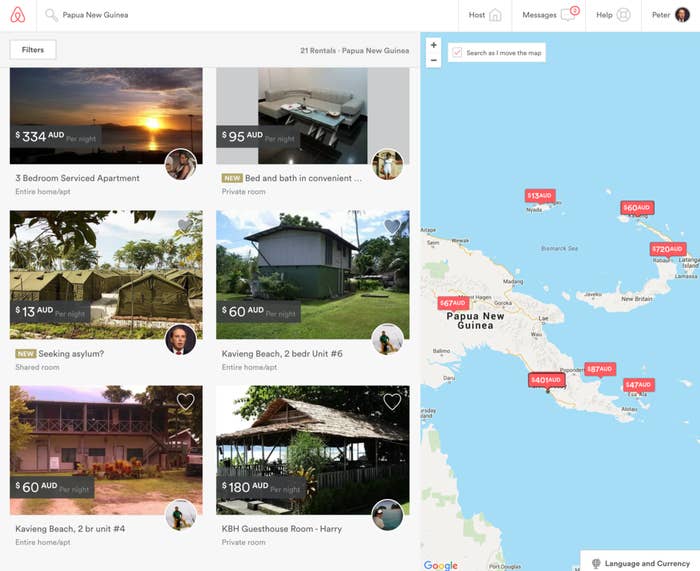This screenshot has height=571, width=700.
Task: Select the $720 AUD map price marker
Action: click(x=668, y=249)
